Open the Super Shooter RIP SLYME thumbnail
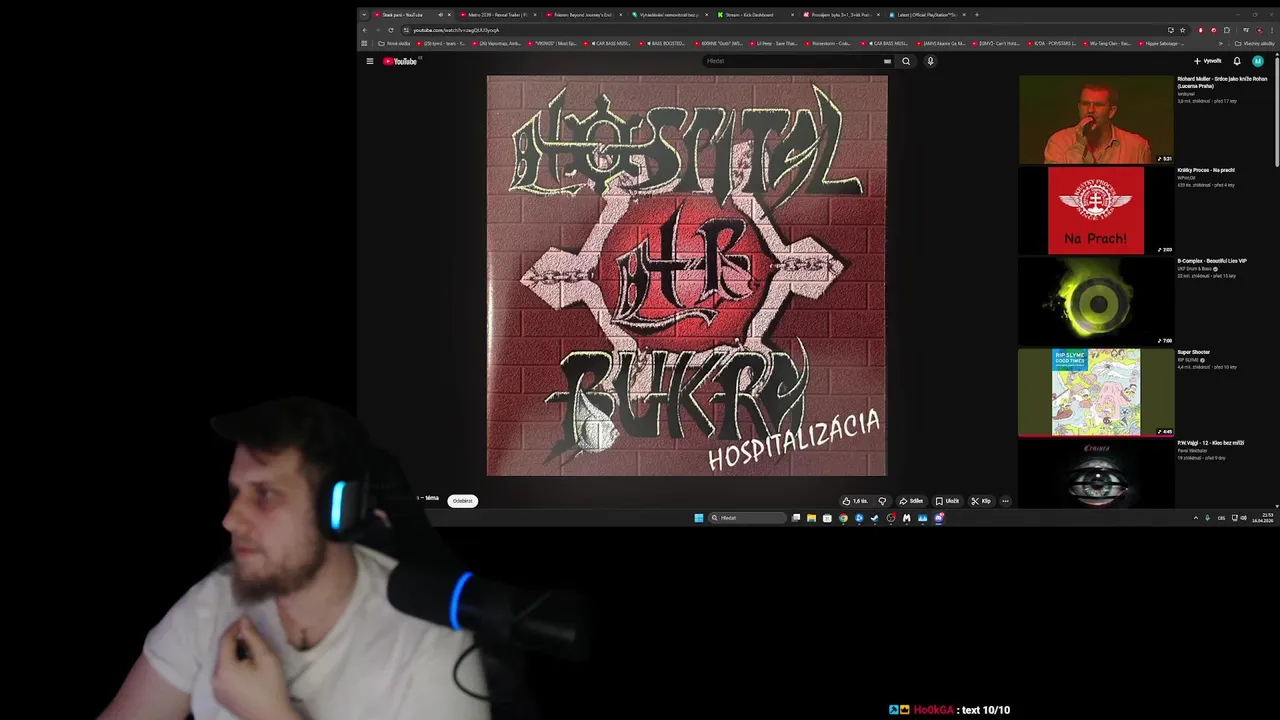 point(1096,392)
